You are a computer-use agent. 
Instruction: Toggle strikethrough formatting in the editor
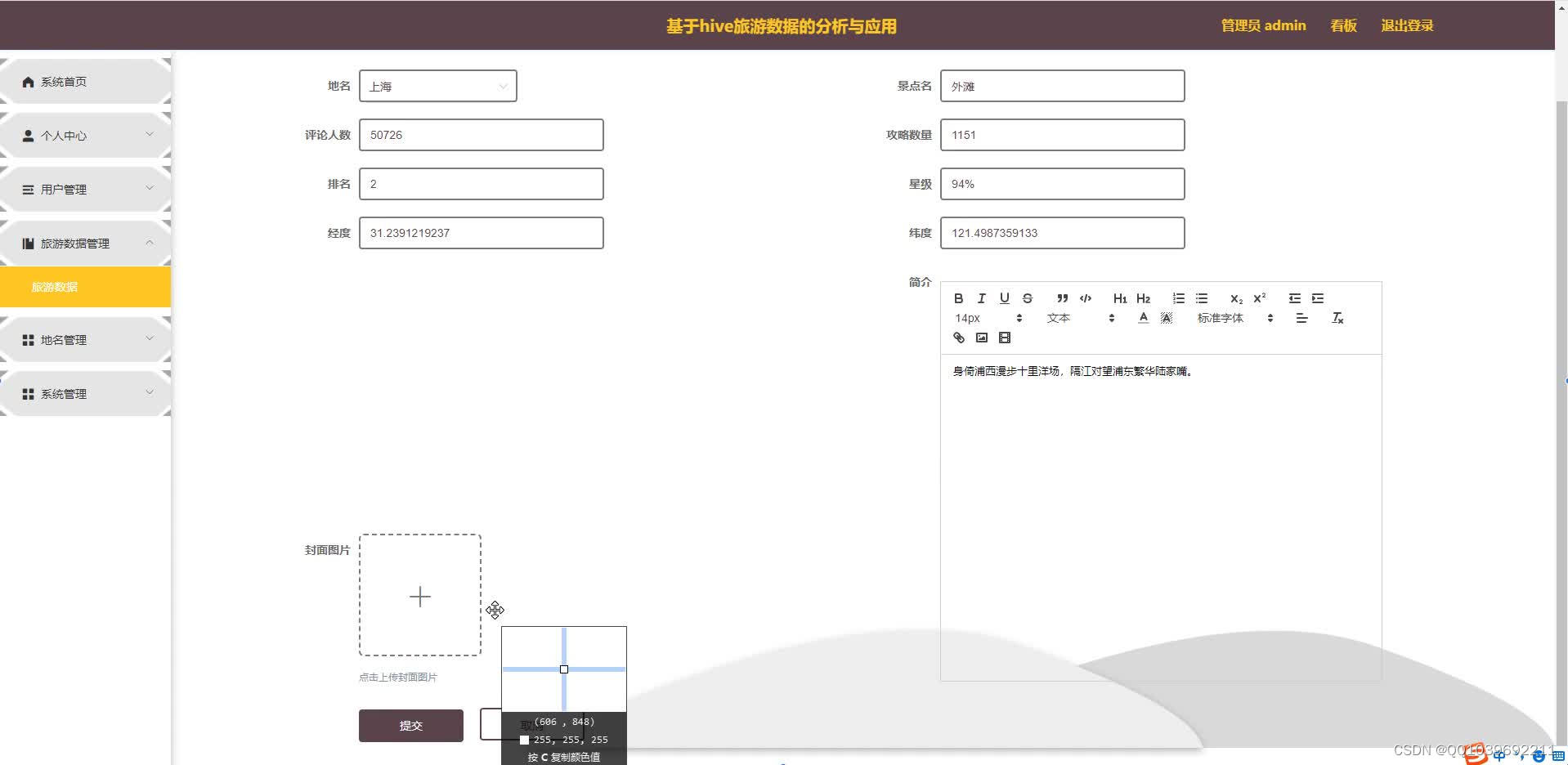point(1028,298)
